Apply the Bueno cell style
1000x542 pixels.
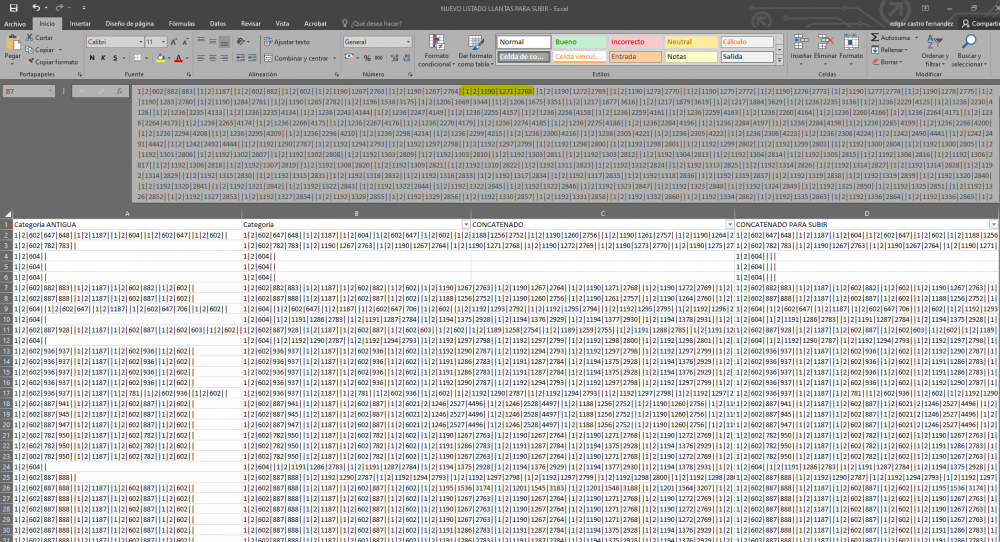(x=579, y=42)
